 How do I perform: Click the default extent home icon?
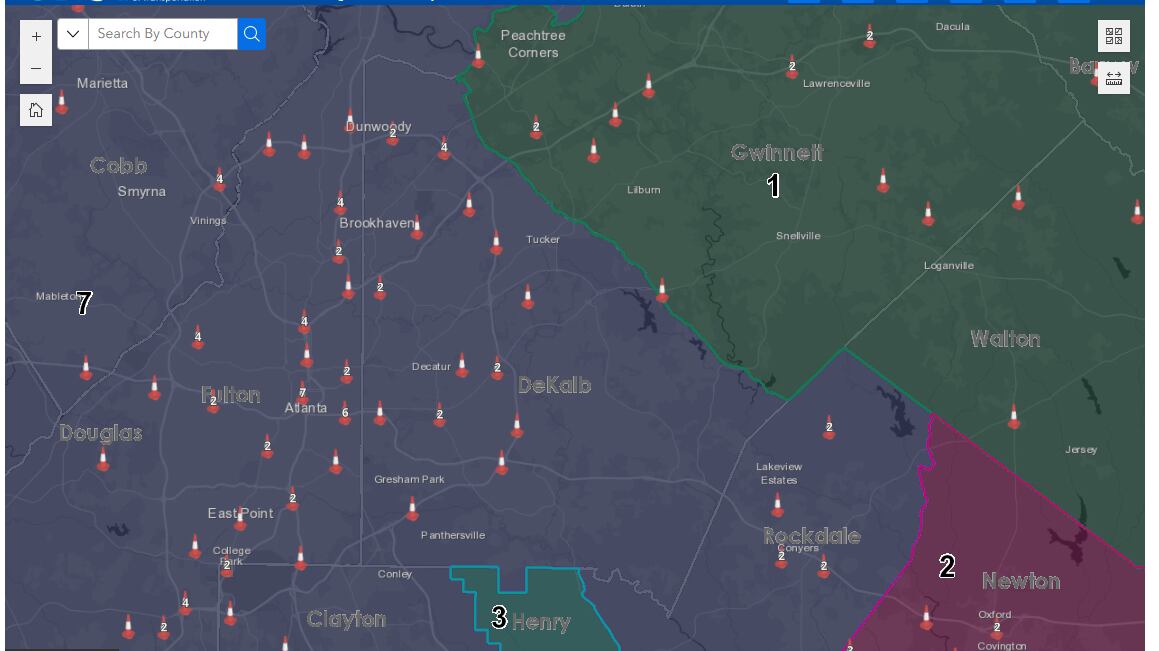click(35, 110)
